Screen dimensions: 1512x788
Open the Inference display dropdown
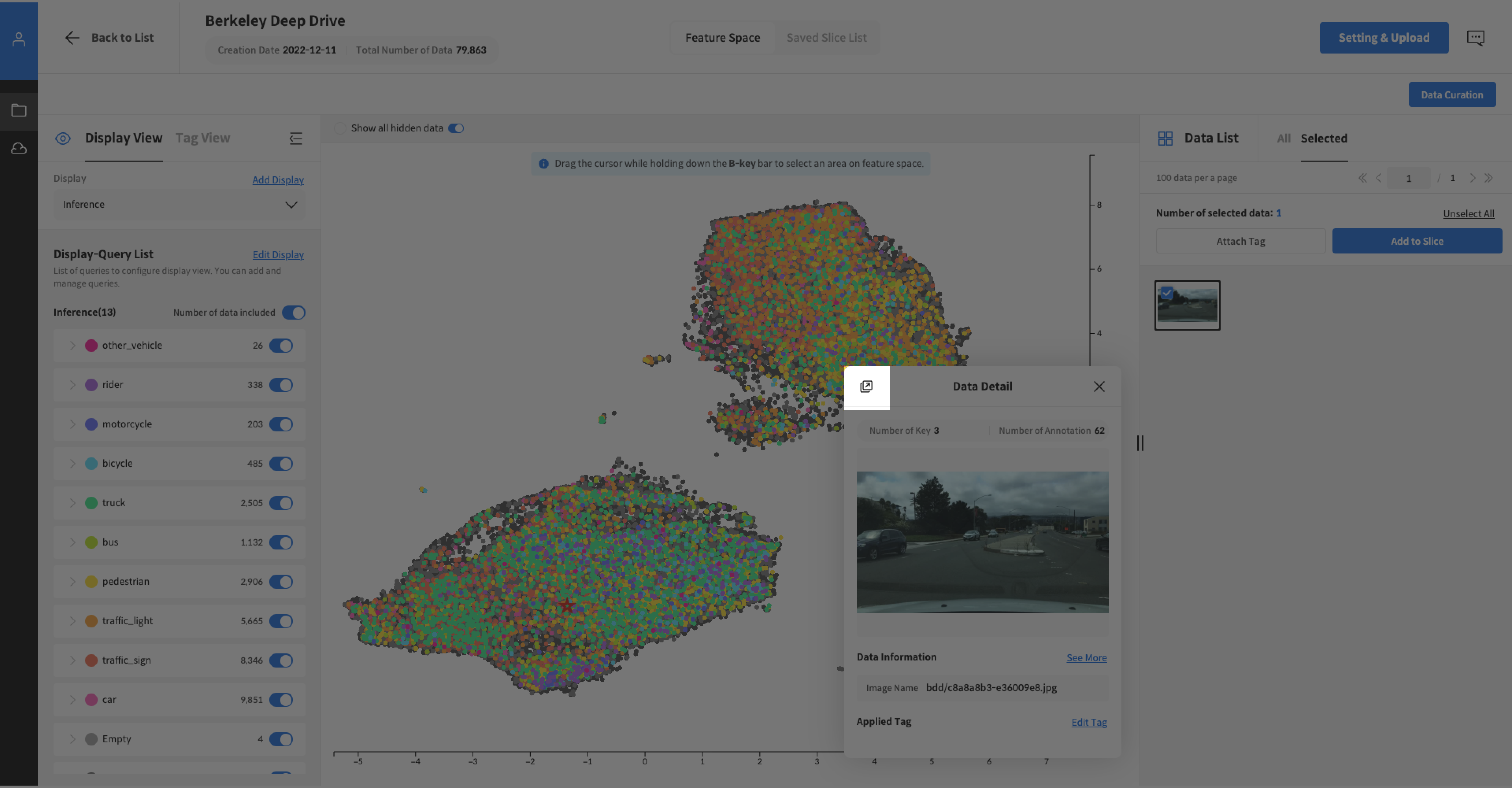point(179,204)
